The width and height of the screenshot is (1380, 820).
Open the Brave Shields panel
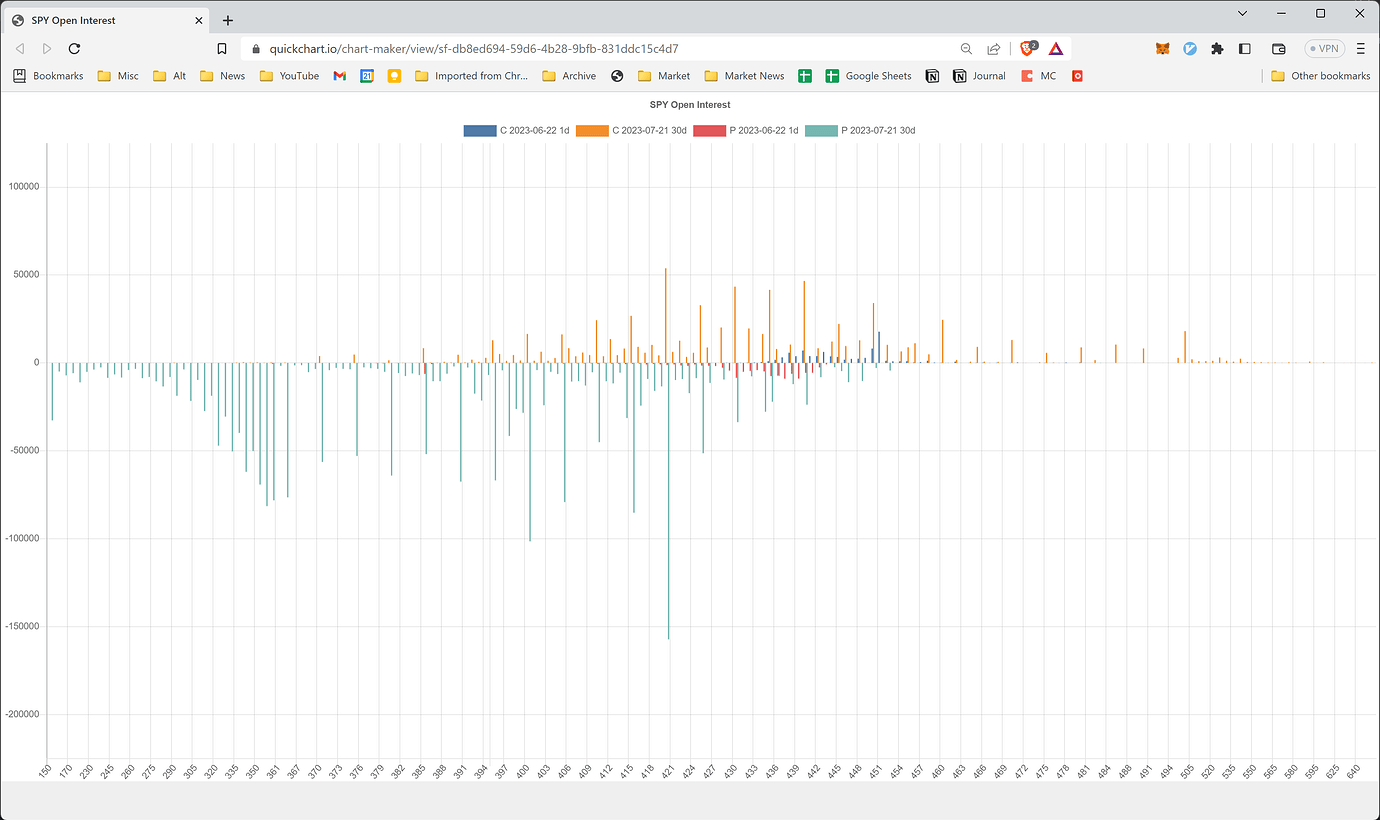pos(1028,47)
